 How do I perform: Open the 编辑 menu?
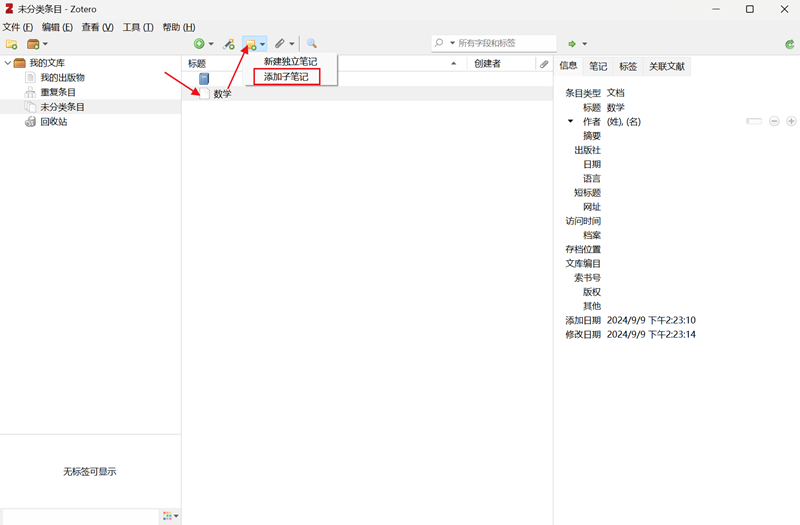tap(57, 27)
